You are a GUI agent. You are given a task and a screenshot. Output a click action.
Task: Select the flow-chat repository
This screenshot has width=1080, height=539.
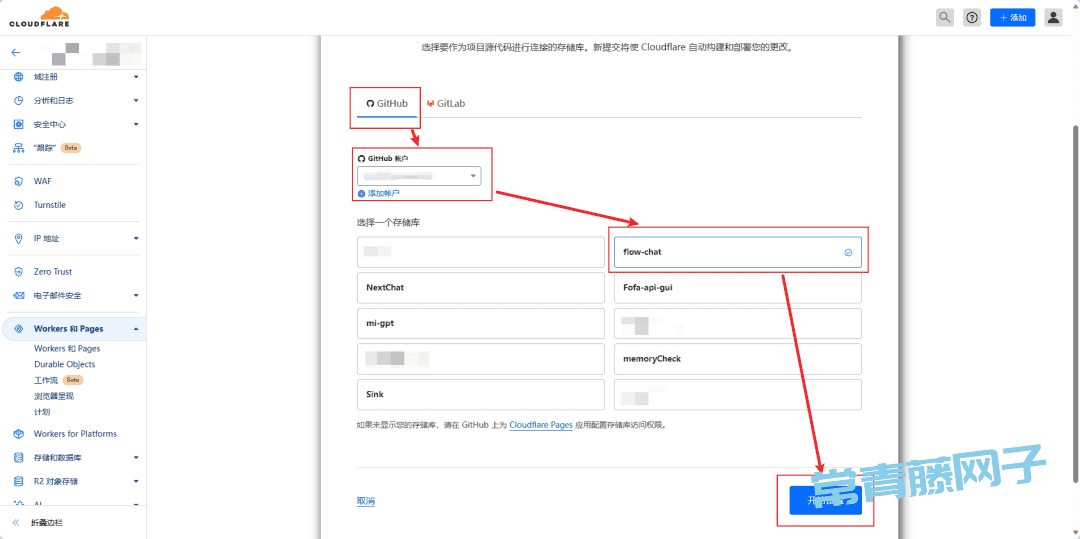point(738,252)
